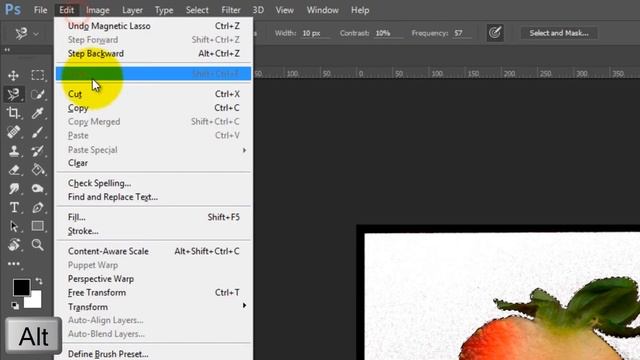Screen dimensions: 640x360
Task: Choose Free Transform
Action: tap(153, 293)
